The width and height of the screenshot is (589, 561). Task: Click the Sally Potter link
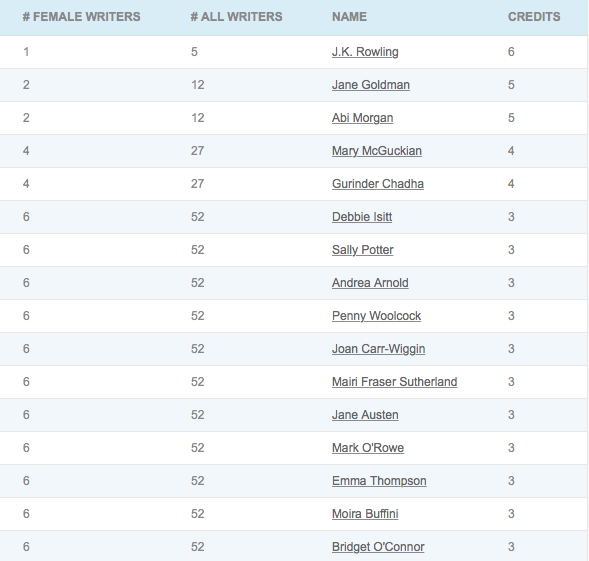point(363,250)
